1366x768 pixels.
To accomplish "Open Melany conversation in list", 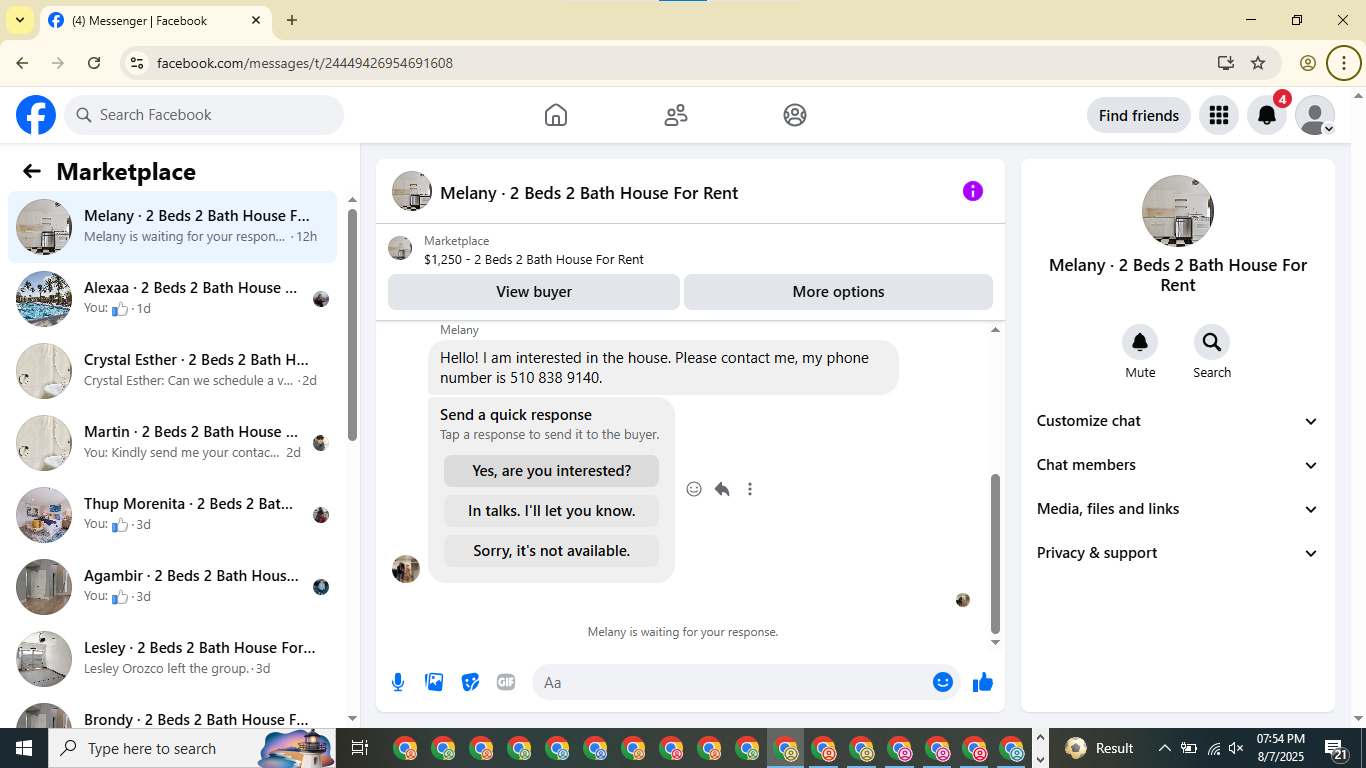I will [173, 227].
